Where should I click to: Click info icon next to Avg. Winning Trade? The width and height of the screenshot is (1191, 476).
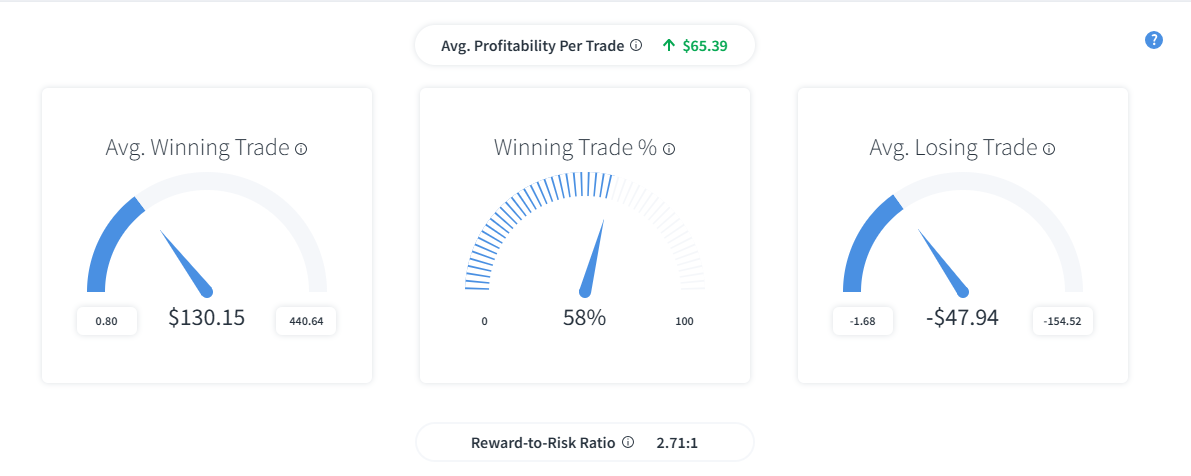pyautogui.click(x=302, y=149)
